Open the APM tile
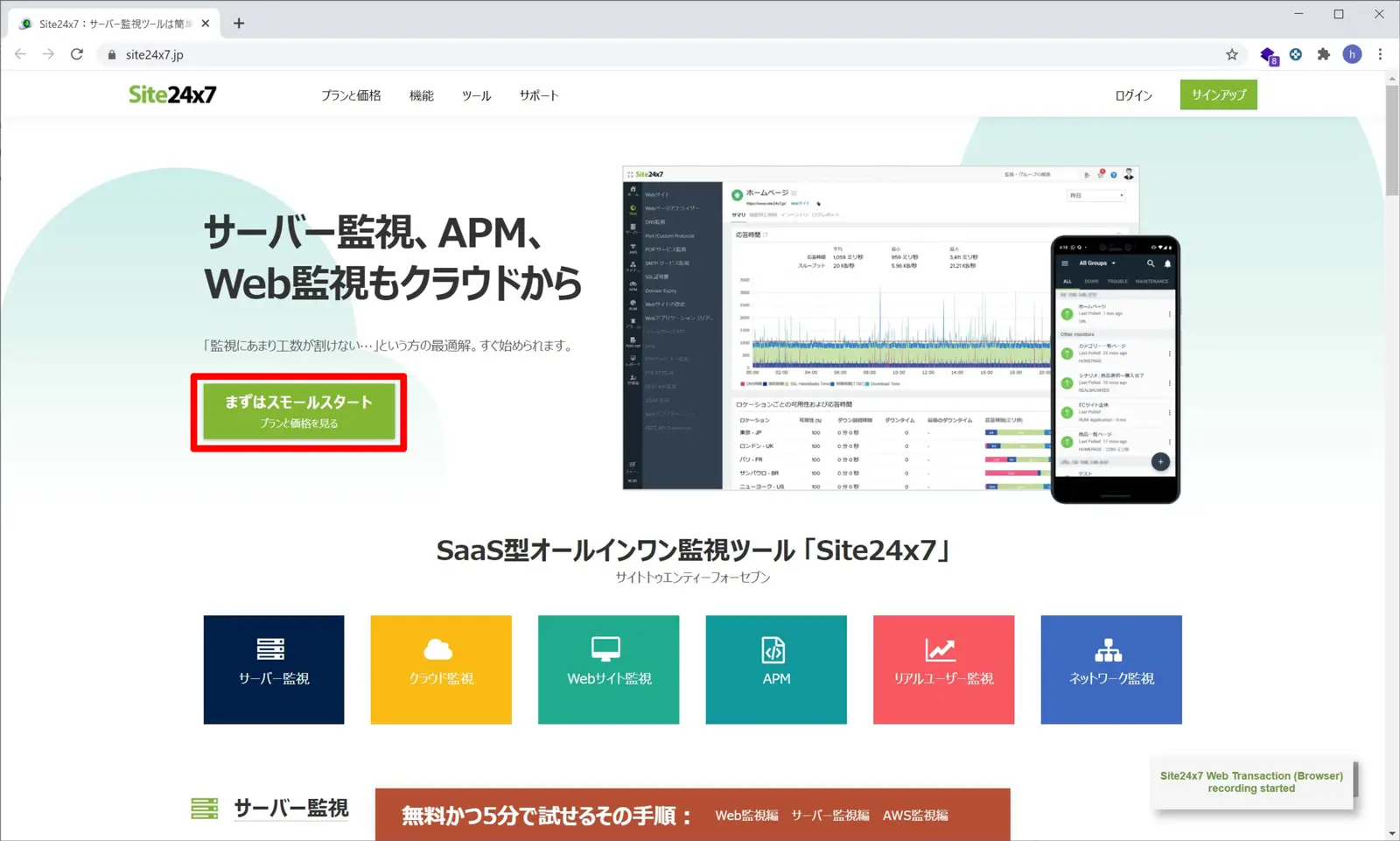Screen dimensions: 1400x841 [776, 669]
